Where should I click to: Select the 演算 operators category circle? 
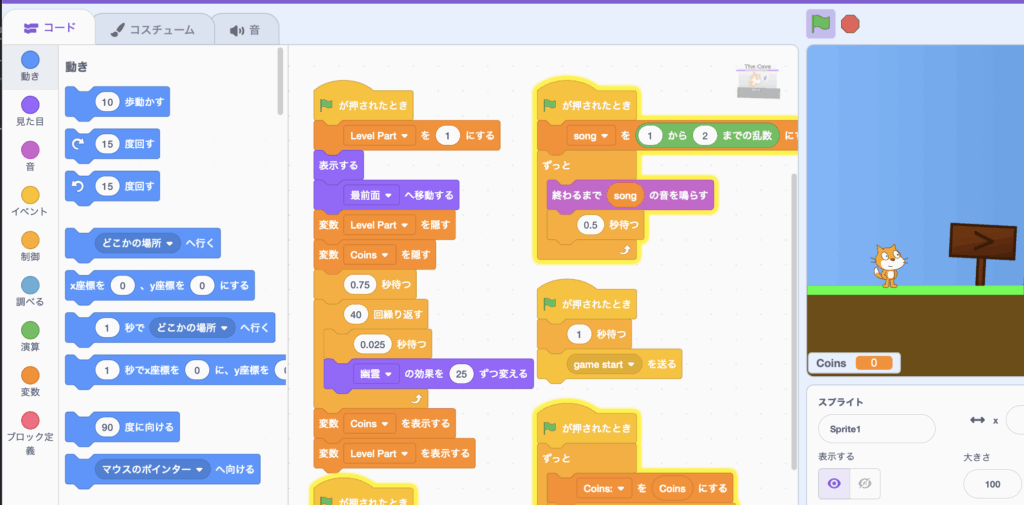coord(30,330)
